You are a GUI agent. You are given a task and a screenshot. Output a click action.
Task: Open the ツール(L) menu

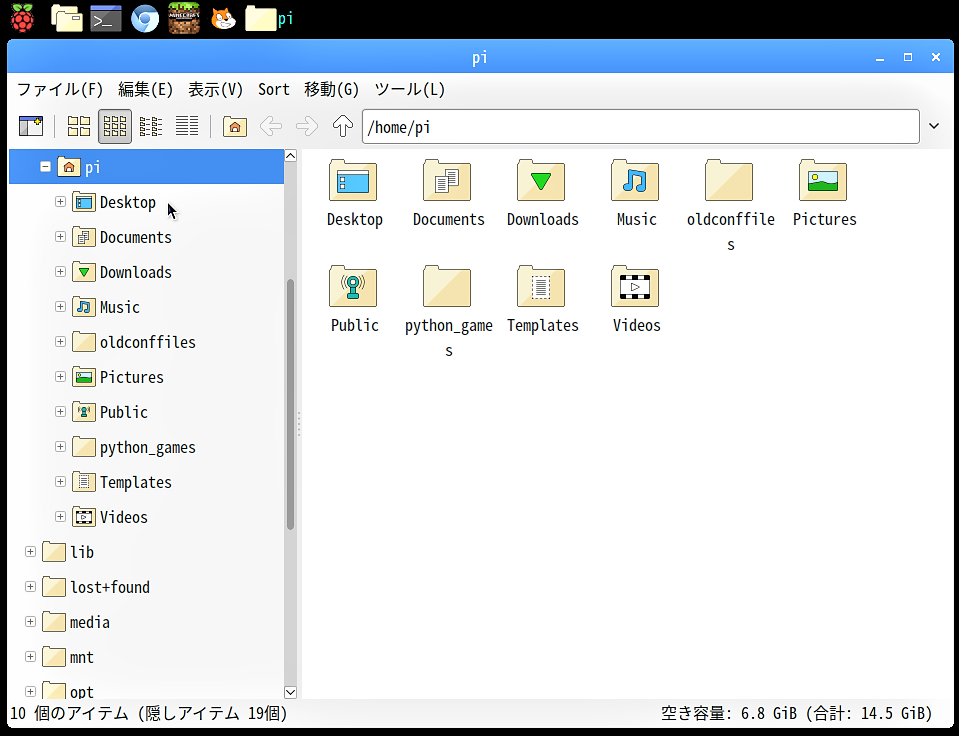409,89
